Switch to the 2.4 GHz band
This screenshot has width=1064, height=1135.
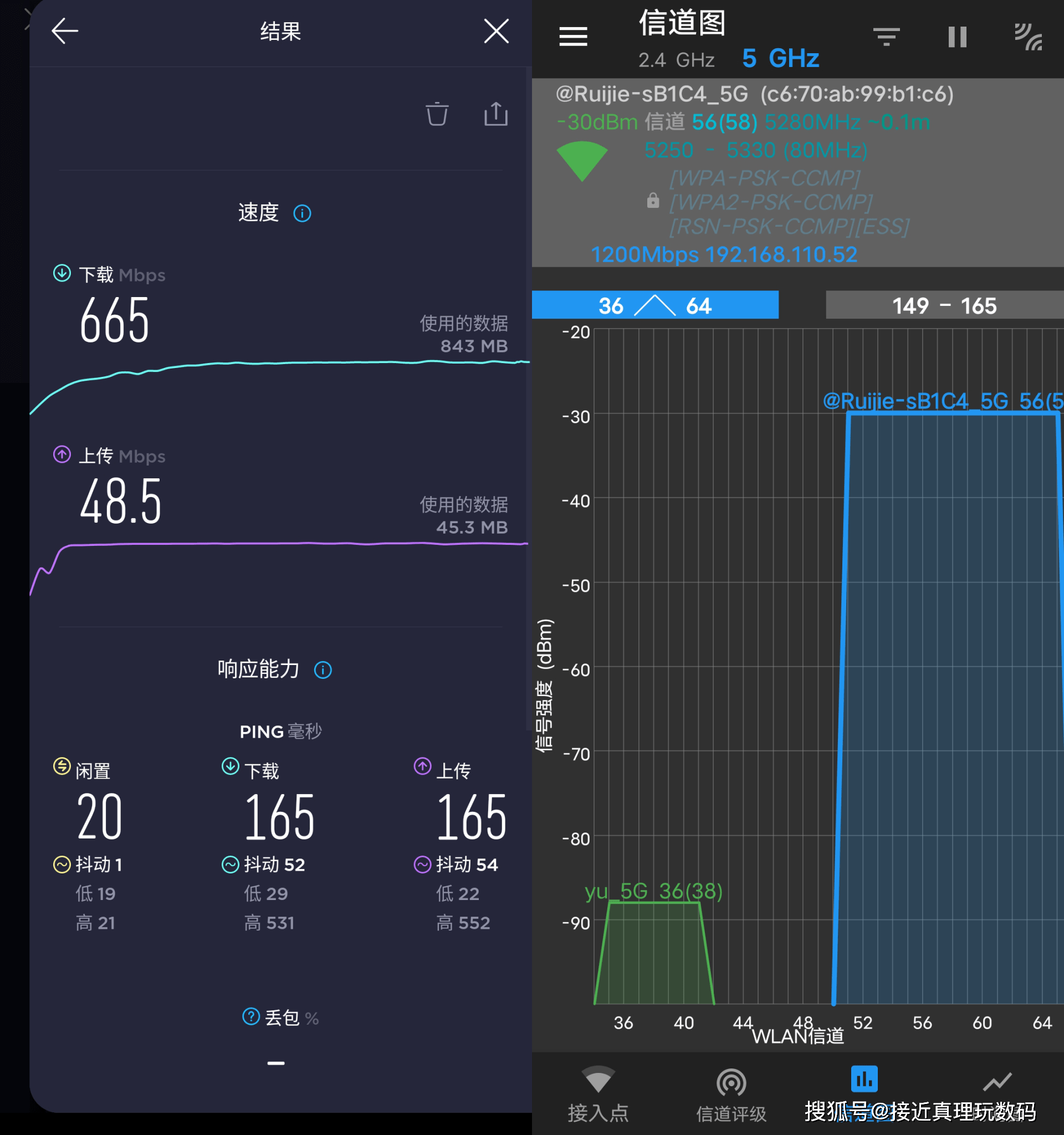(x=676, y=59)
